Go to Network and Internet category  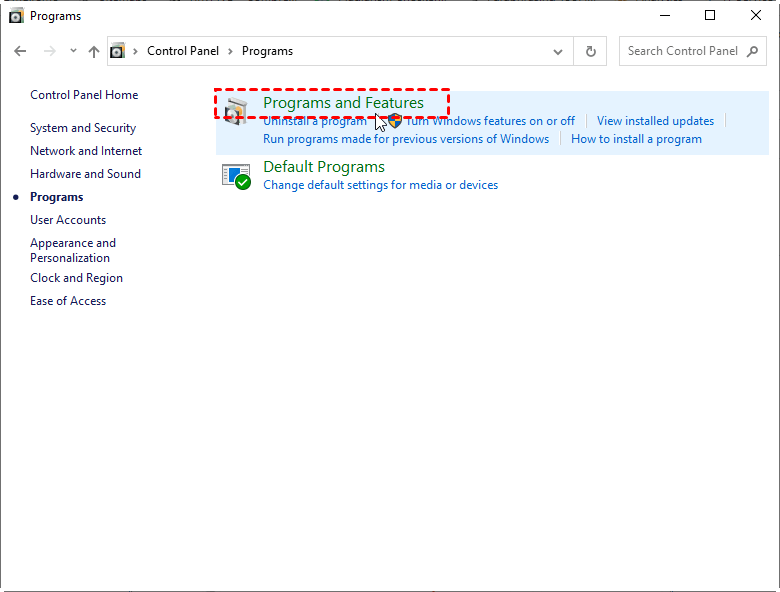[86, 151]
